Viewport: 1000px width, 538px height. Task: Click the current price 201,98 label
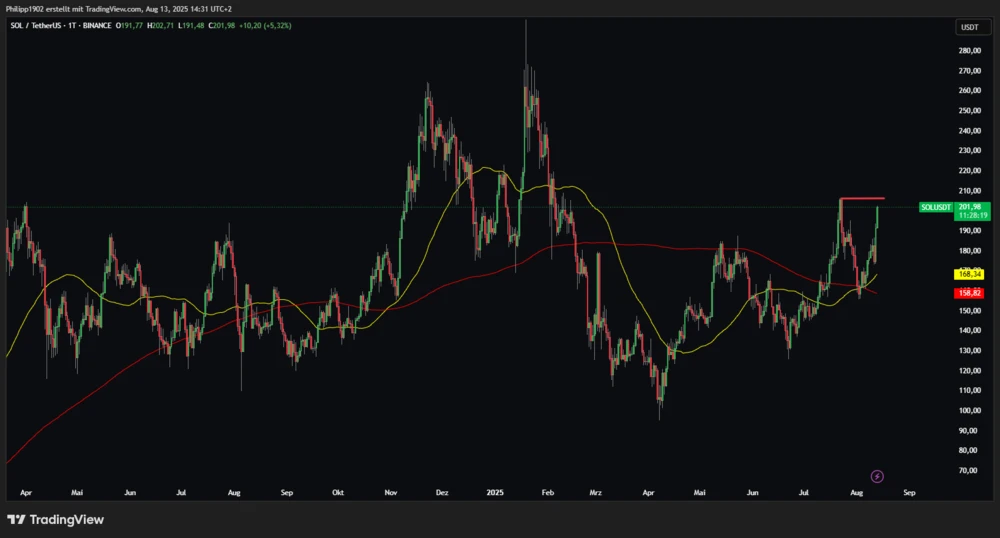point(969,206)
